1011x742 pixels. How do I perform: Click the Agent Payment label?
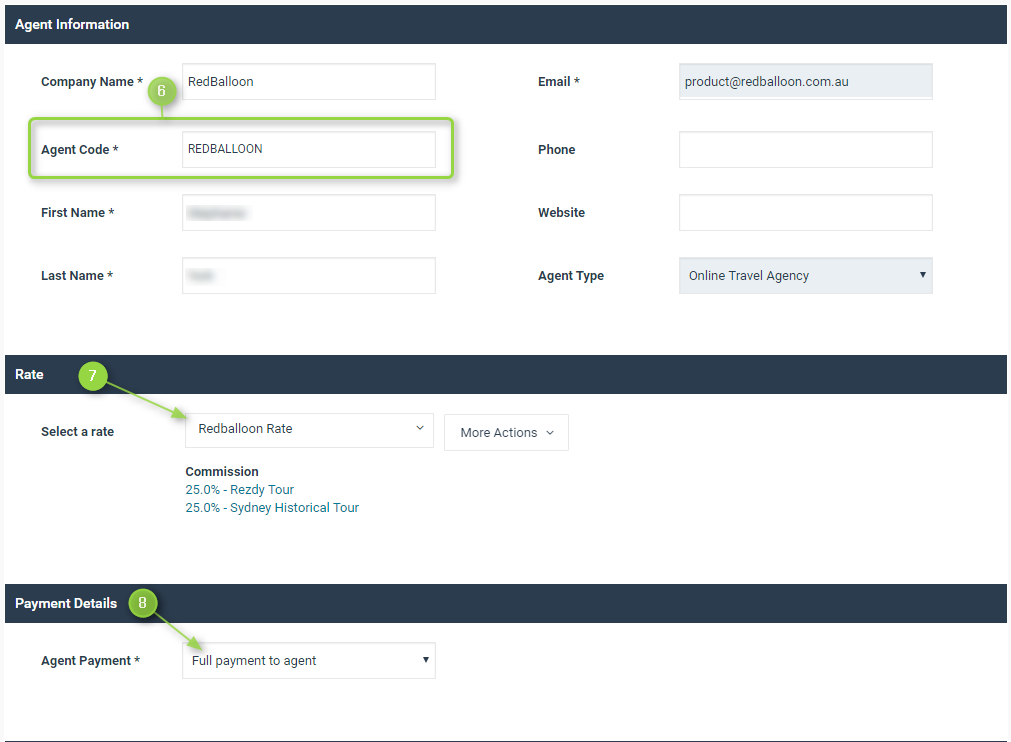pyautogui.click(x=91, y=661)
